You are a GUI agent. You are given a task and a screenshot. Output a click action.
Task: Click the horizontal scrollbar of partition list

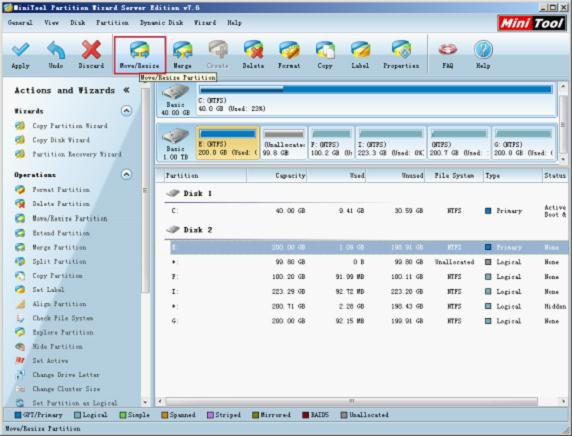tap(352, 401)
